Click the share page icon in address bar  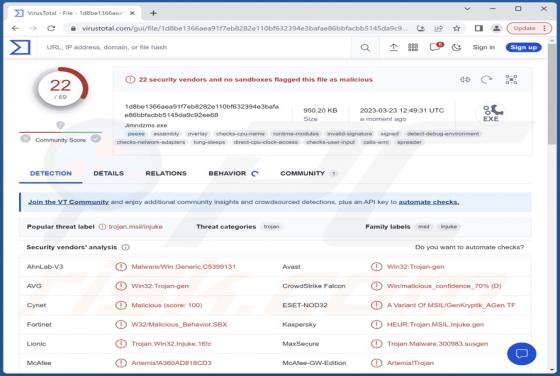point(439,28)
